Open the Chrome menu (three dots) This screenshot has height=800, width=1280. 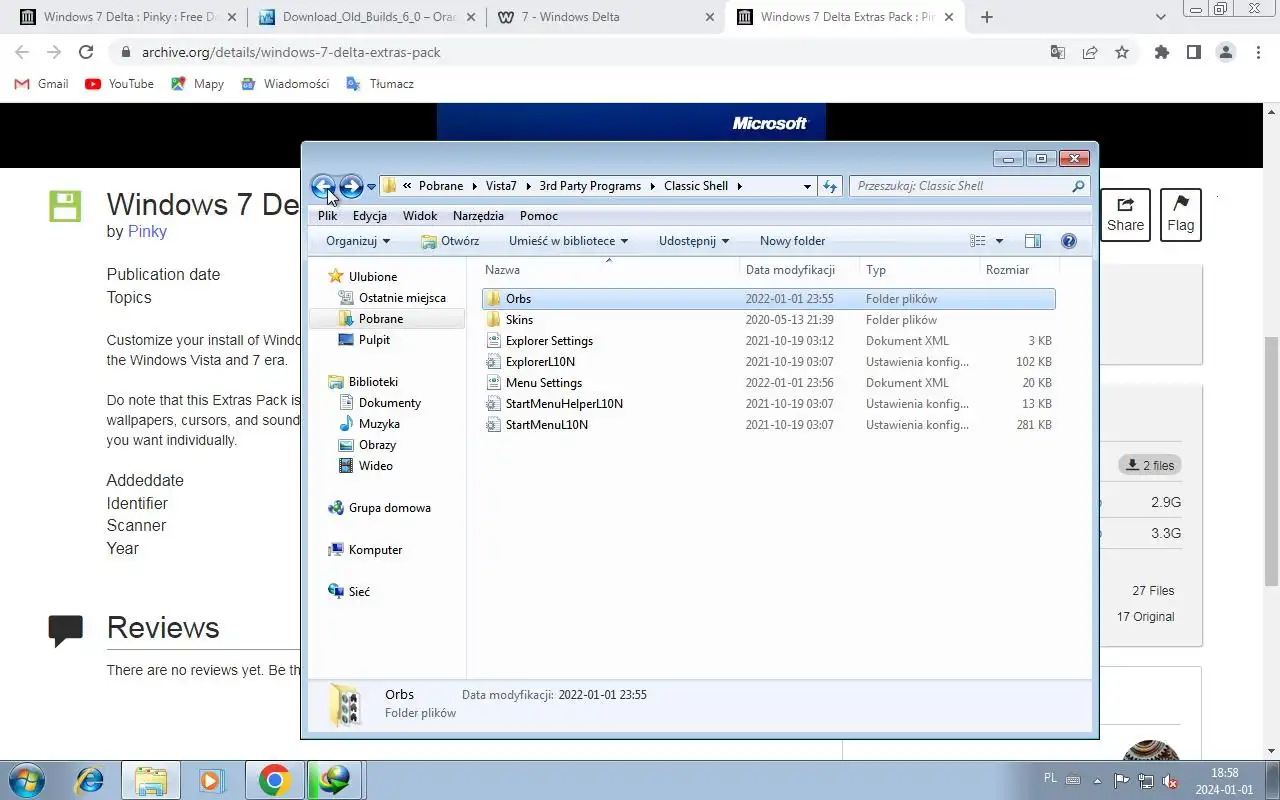pos(1258,52)
